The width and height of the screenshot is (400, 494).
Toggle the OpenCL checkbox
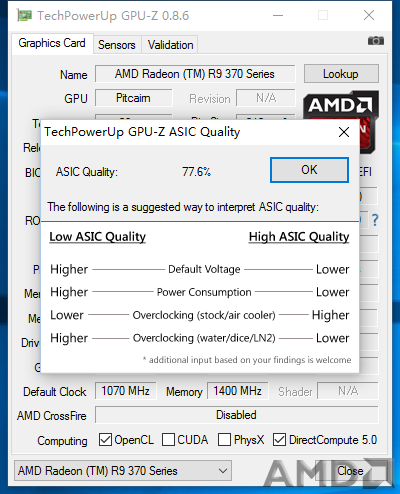coord(105,440)
